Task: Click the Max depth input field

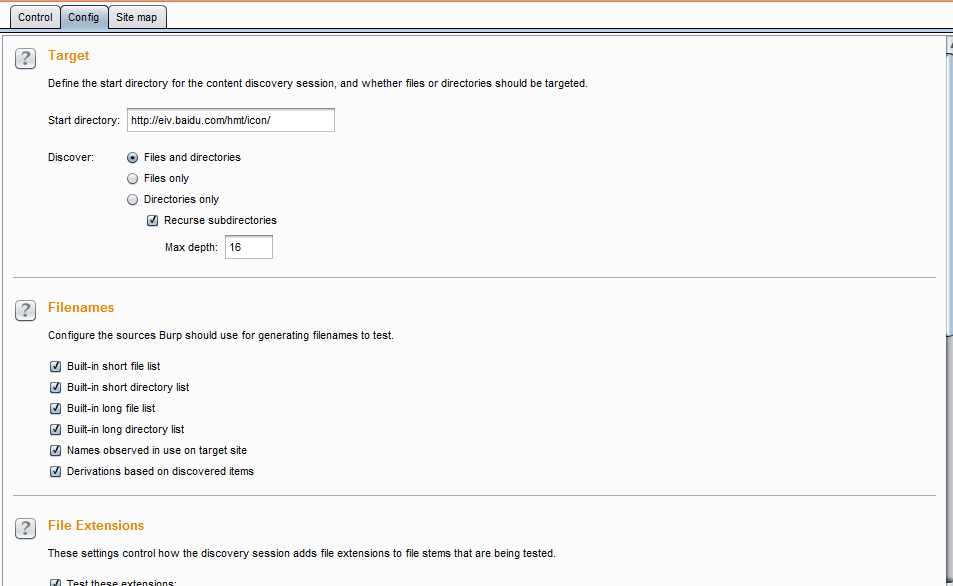Action: (x=249, y=247)
